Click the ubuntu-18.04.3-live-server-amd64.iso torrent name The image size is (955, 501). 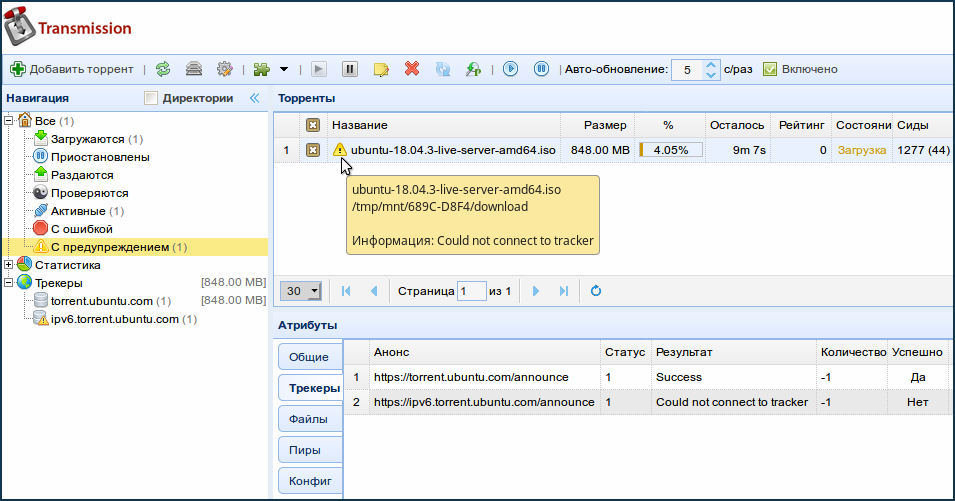point(453,150)
